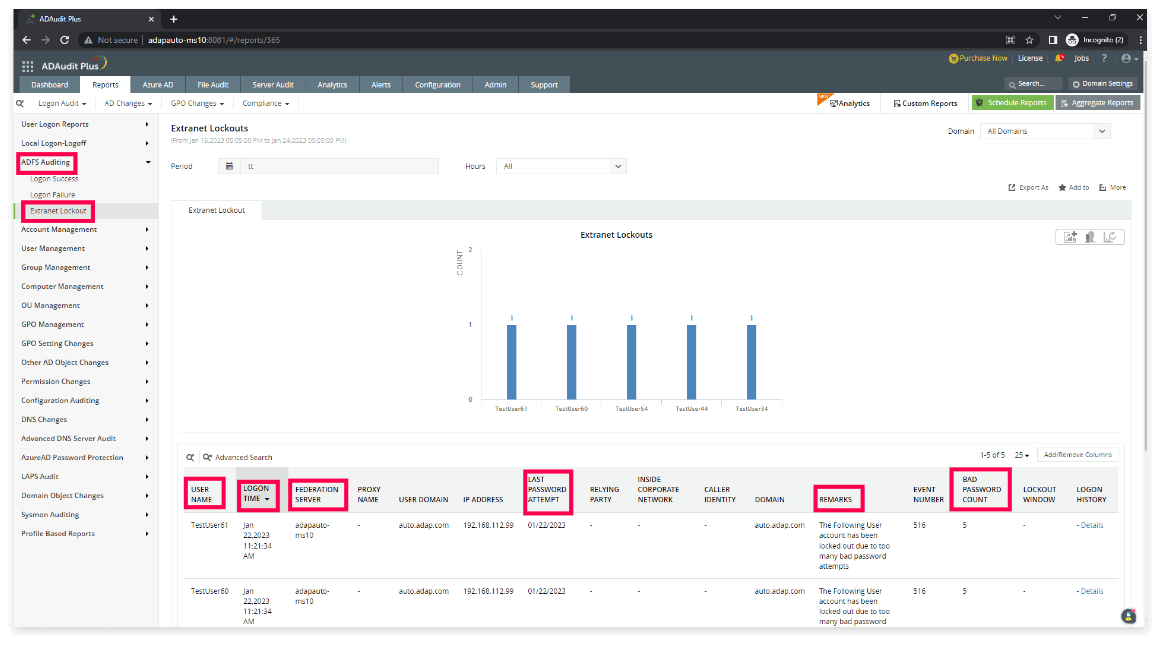Click the TestUser61 chart bar
This screenshot has height=645, width=1161.
pyautogui.click(x=512, y=362)
